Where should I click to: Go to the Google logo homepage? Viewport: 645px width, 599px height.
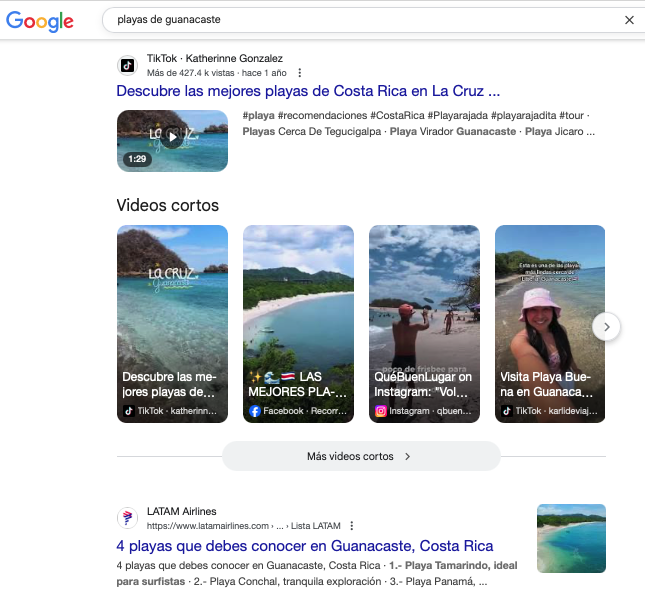(40, 21)
